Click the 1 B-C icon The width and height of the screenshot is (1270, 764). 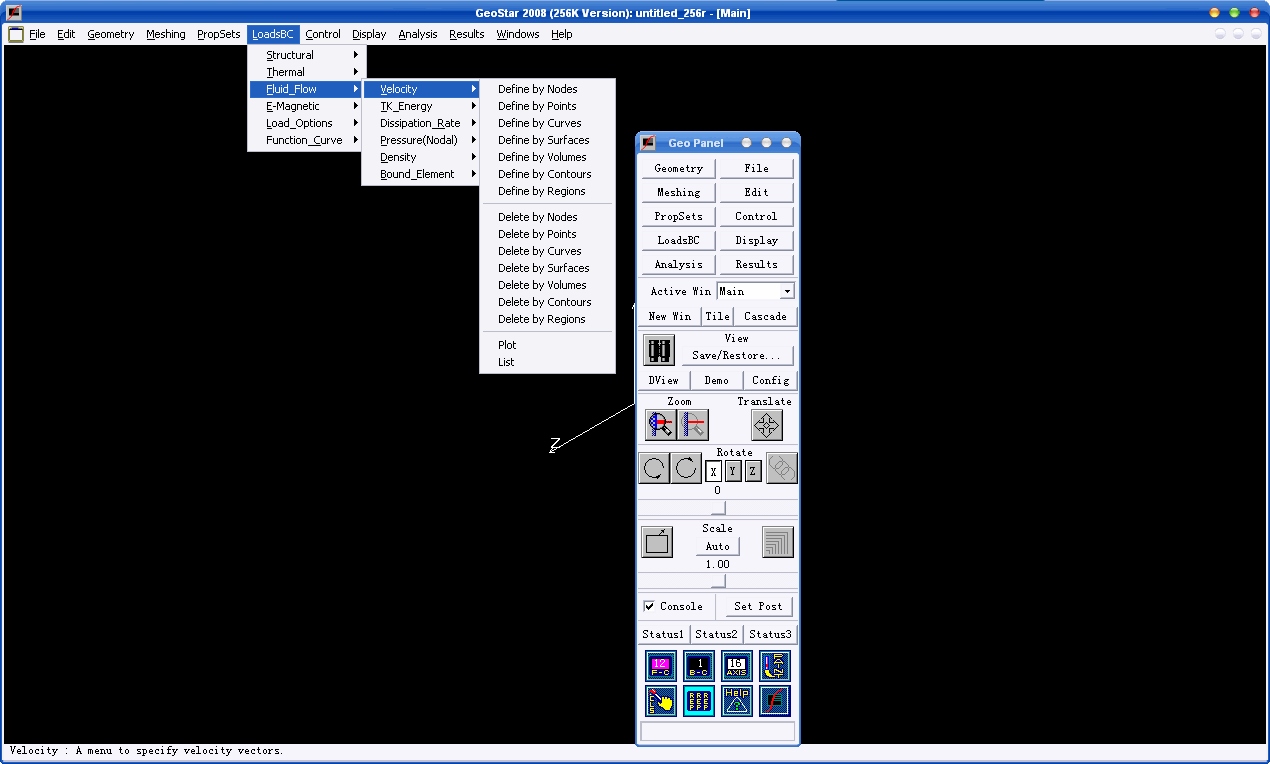point(699,666)
